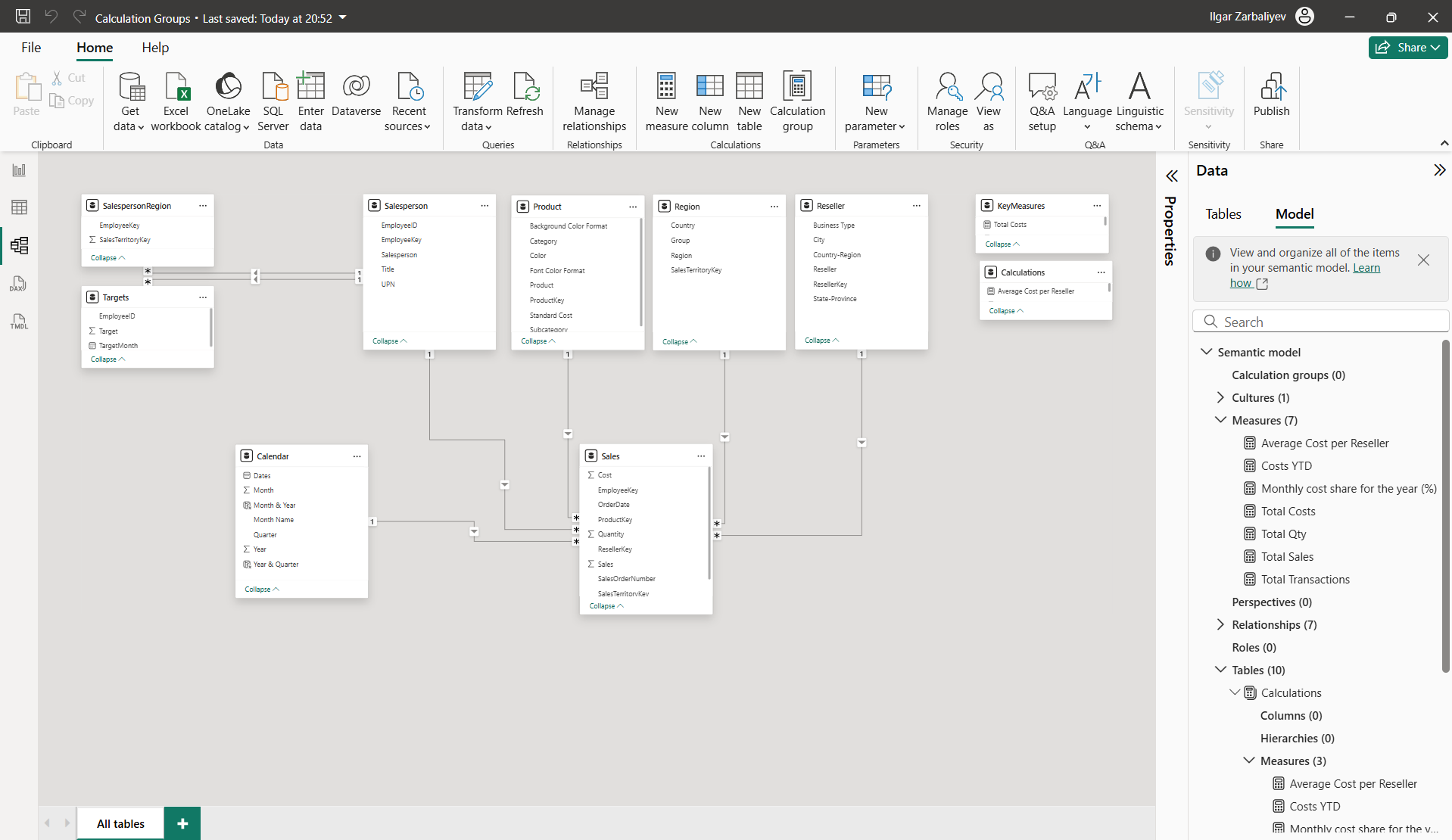Screen dimensions: 1452x840
Task: Select the Total Sales measure
Action: tap(1287, 556)
